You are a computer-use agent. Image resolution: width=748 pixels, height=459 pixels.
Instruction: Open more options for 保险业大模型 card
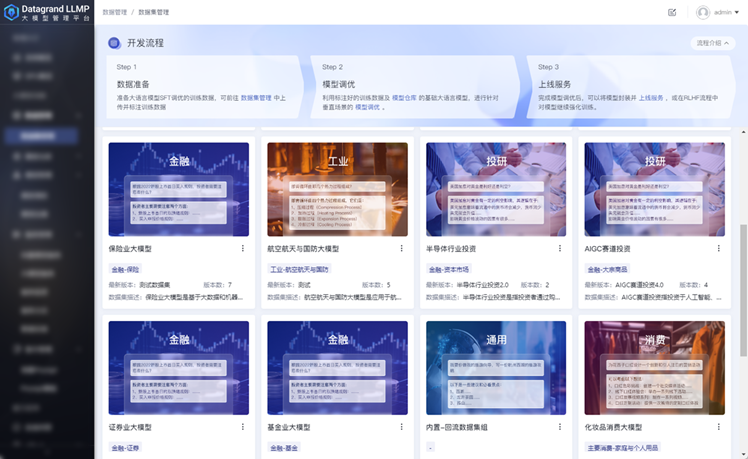click(x=242, y=248)
